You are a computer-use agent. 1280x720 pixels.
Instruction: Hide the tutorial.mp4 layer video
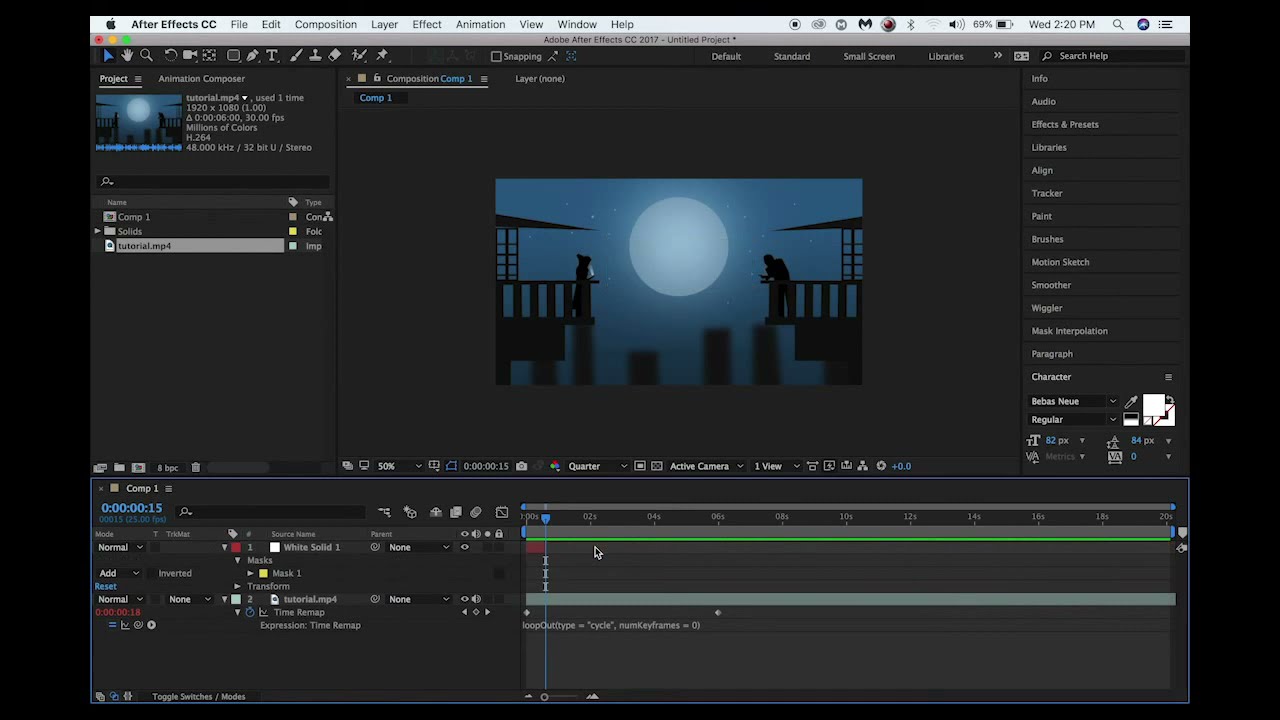(464, 599)
